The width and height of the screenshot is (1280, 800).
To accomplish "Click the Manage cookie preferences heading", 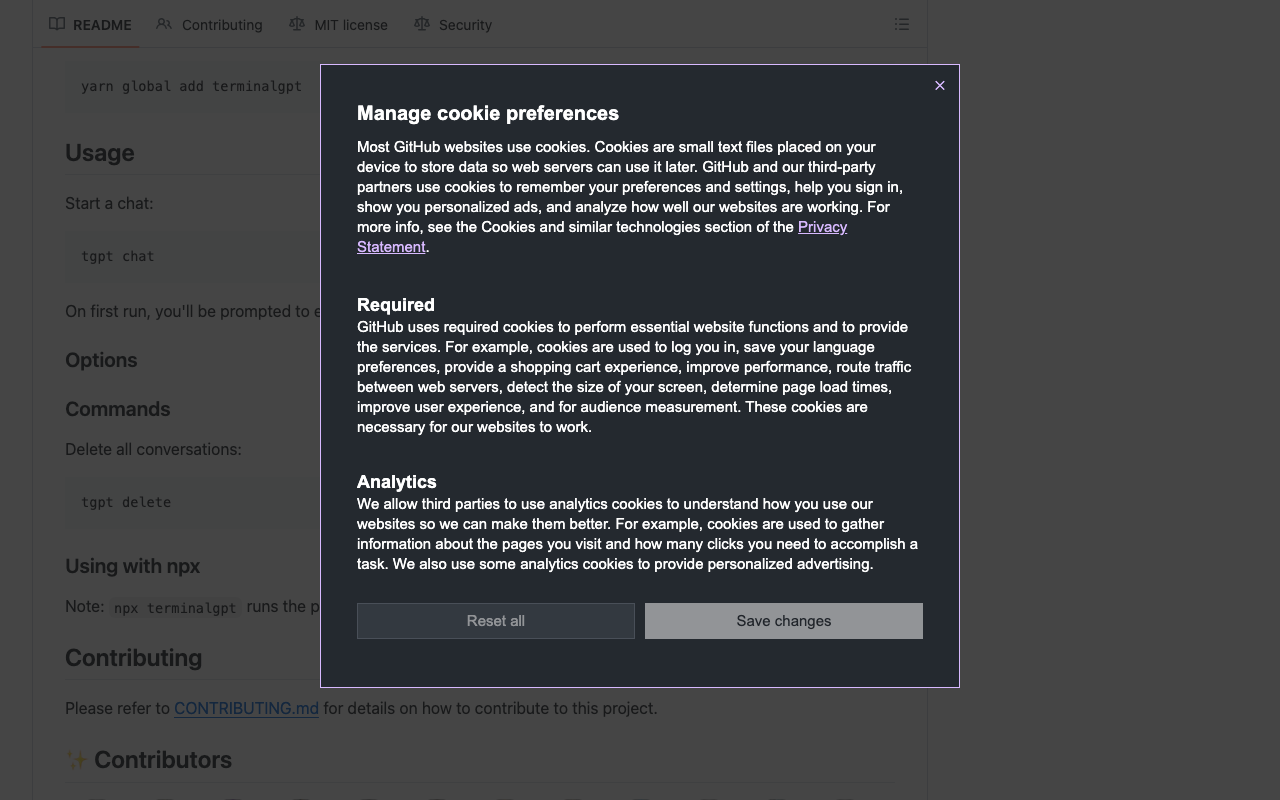I will (x=488, y=113).
